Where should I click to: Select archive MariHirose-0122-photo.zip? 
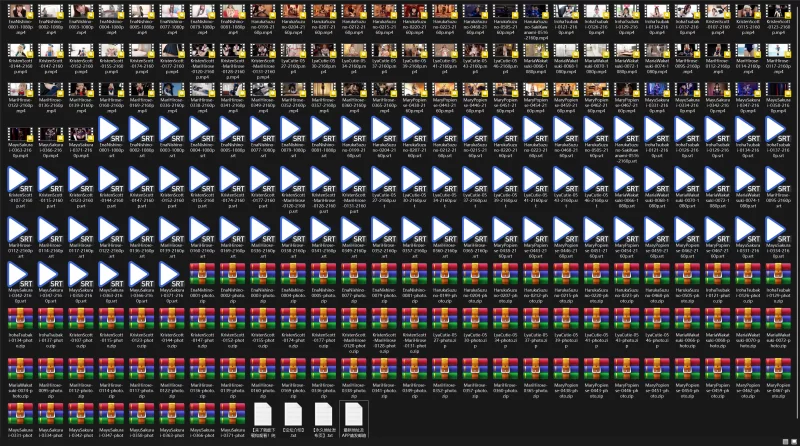[172, 378]
